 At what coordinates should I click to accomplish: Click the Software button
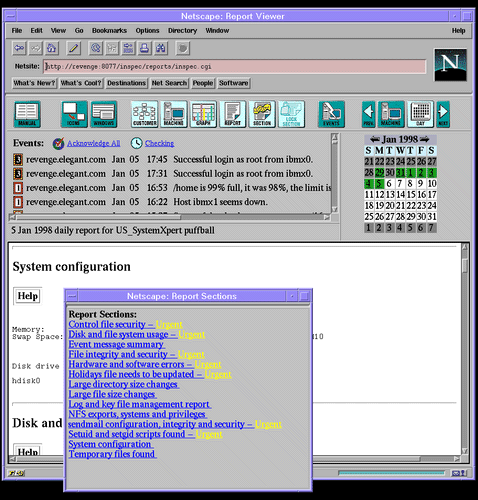pyautogui.click(x=234, y=83)
